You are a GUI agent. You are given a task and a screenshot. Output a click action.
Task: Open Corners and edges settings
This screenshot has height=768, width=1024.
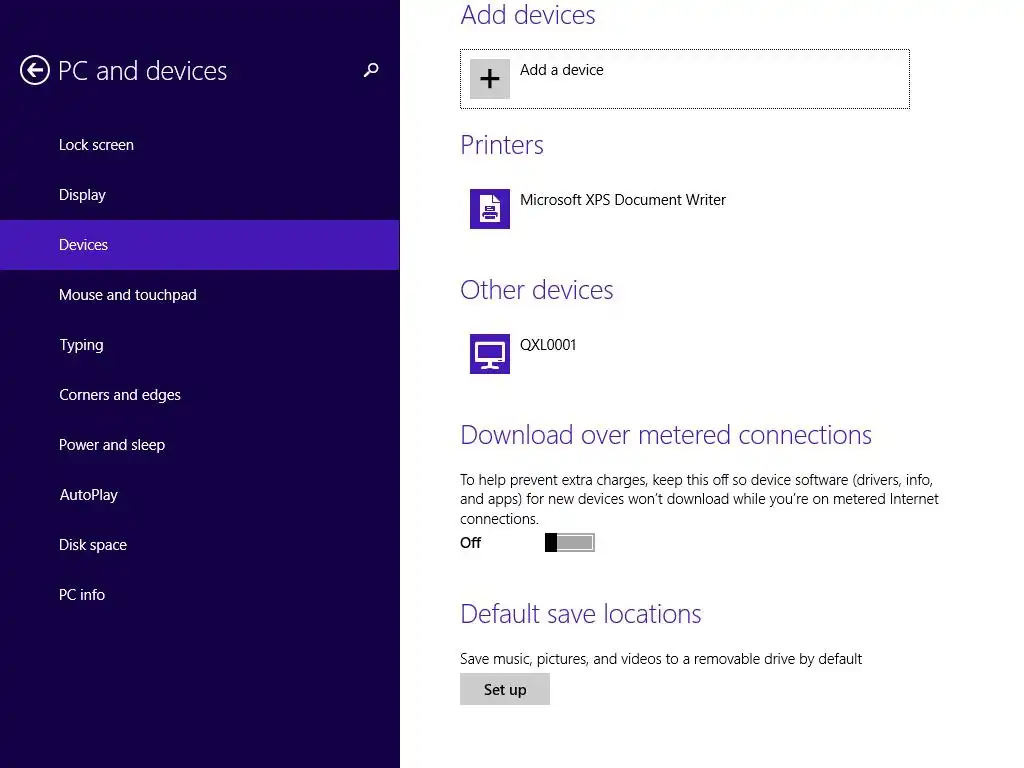[120, 395]
